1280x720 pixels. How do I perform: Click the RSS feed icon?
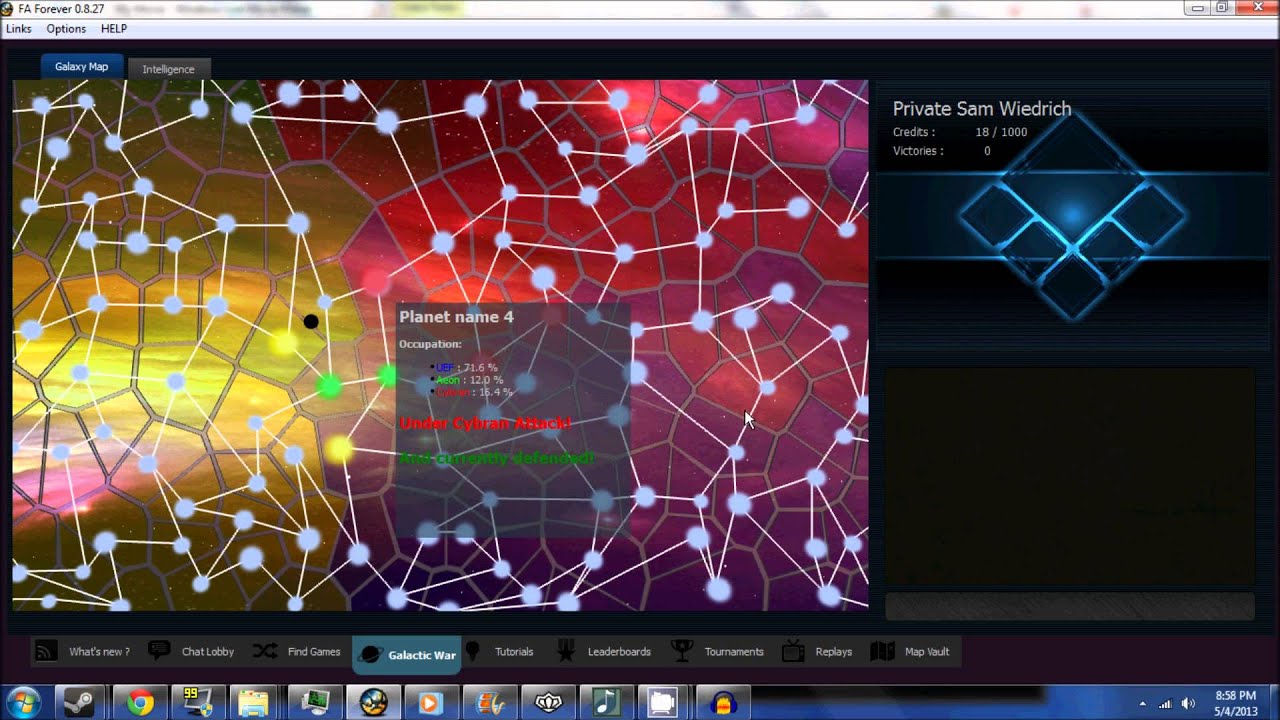[x=45, y=652]
